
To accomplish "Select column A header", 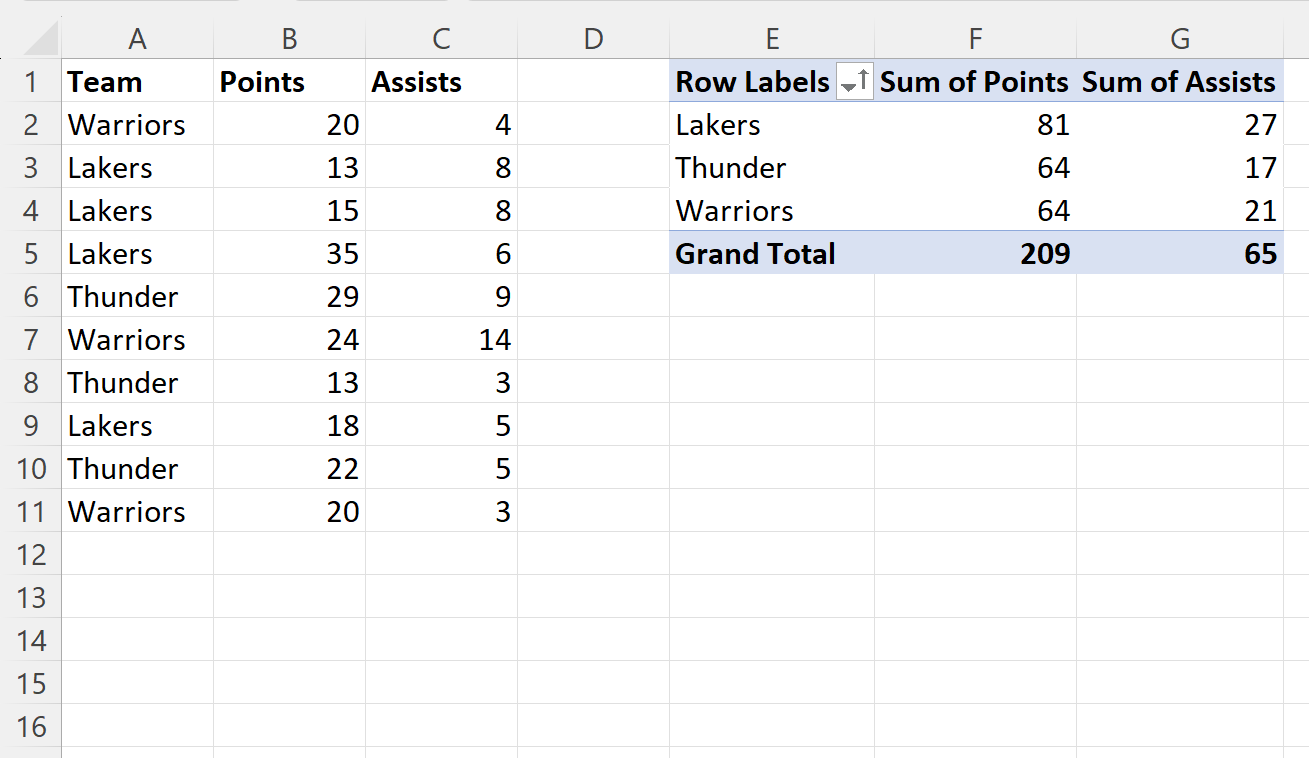I will [137, 39].
